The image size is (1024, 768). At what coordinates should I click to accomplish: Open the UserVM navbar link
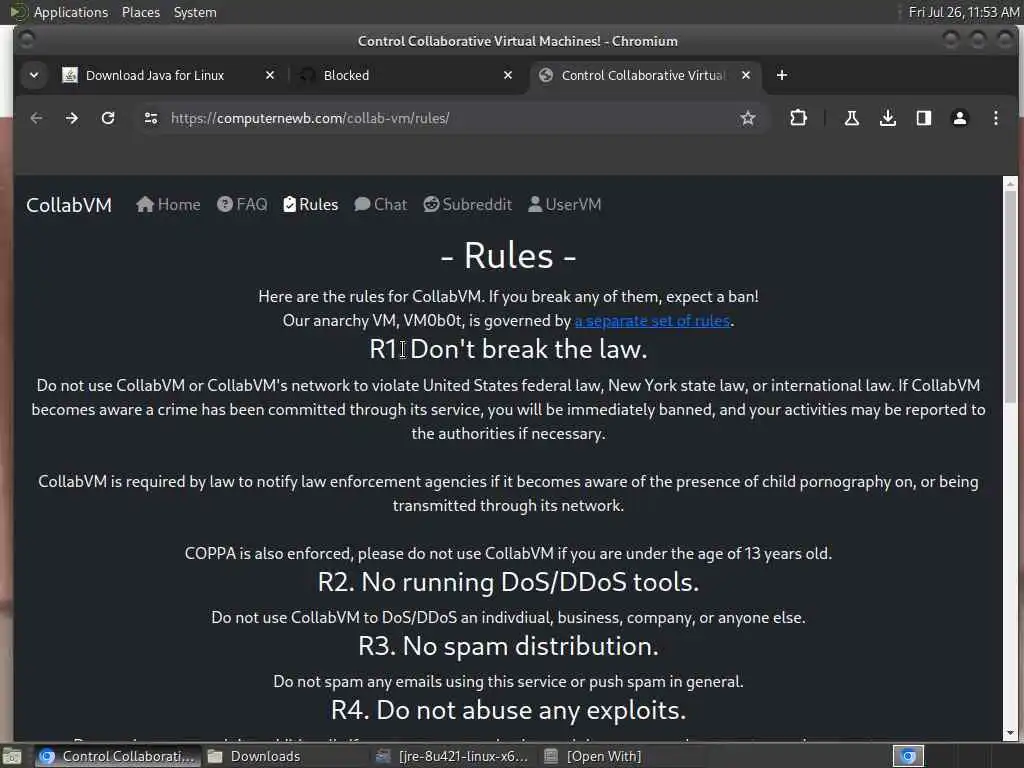[565, 204]
